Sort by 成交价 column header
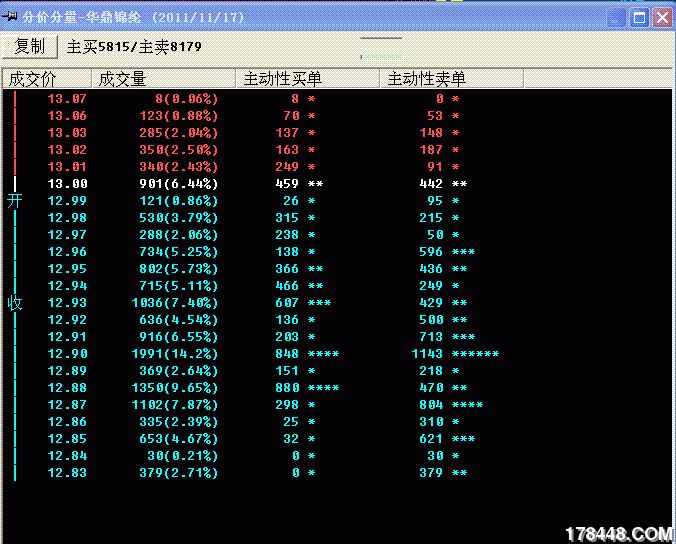This screenshot has height=544, width=676. click(x=47, y=79)
